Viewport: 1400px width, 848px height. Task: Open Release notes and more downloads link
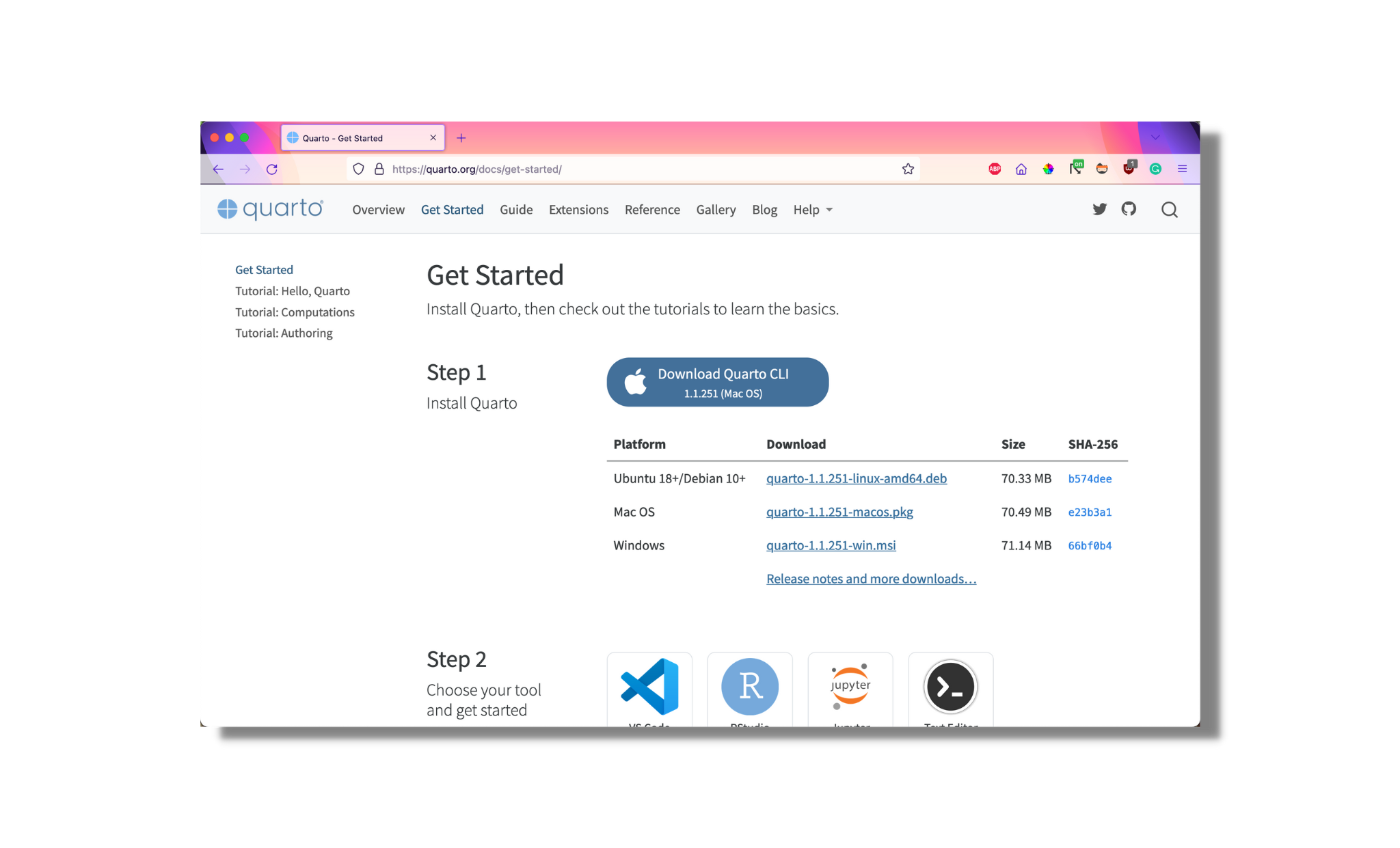871,579
